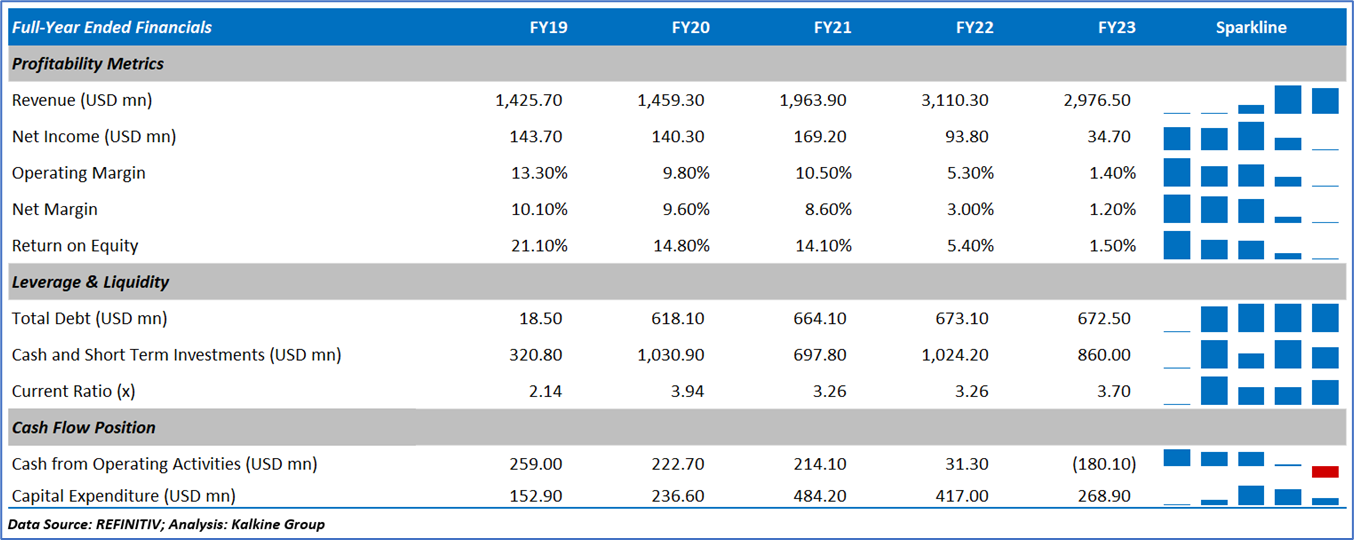Image resolution: width=1354 pixels, height=540 pixels.
Task: Select the Cash Flow Position section header
Action: tap(84, 427)
